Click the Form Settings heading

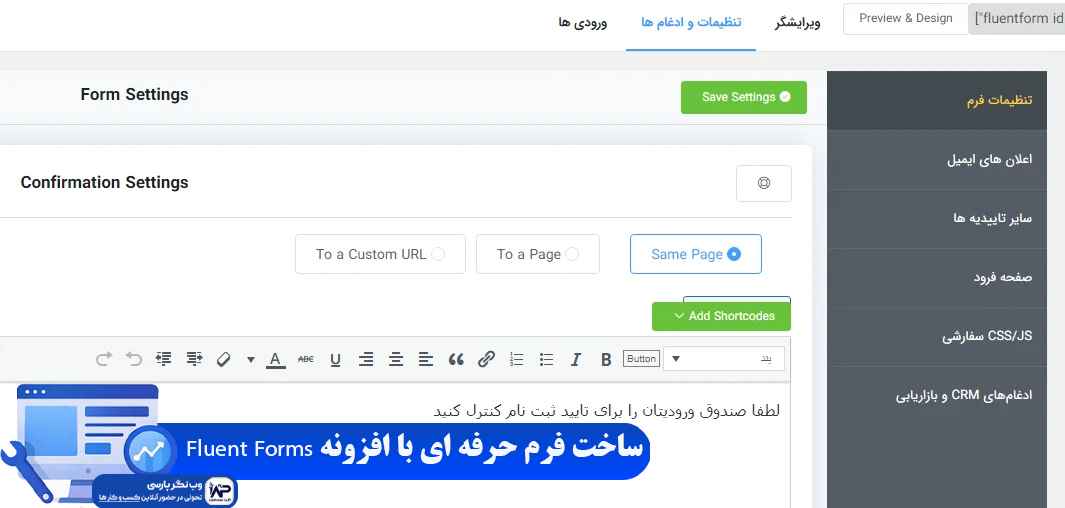point(134,94)
